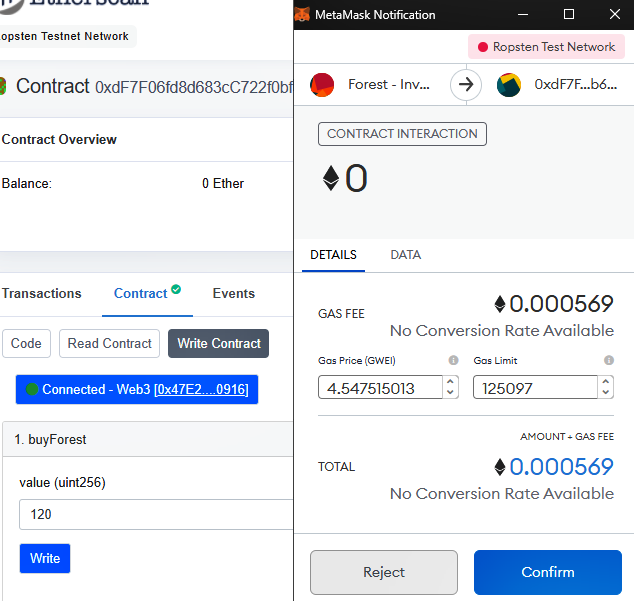
Task: Click the recipient contract avatar icon
Action: point(509,85)
